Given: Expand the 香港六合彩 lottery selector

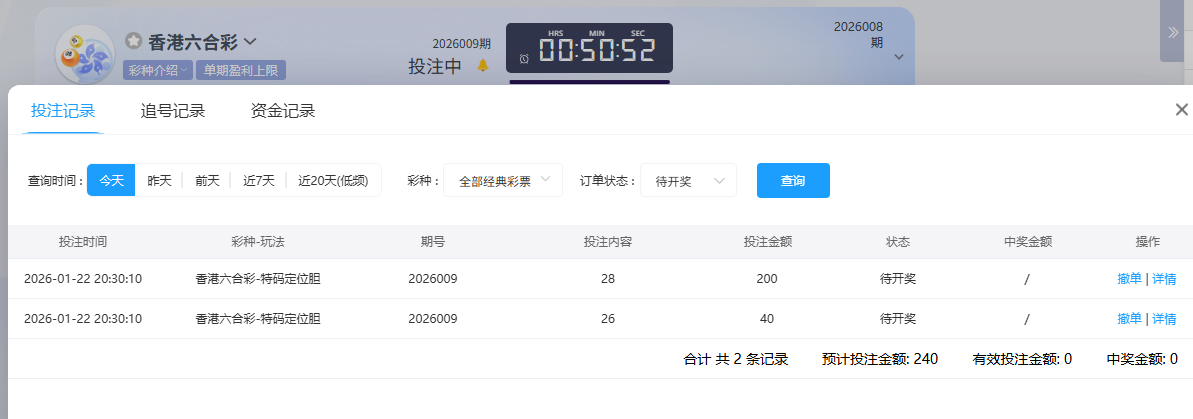Looking at the screenshot, I should pyautogui.click(x=250, y=41).
